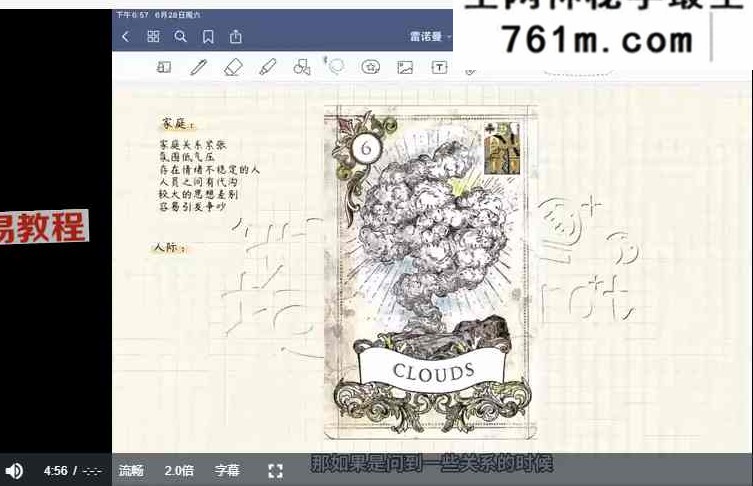This screenshot has width=753, height=486.
Task: Click the line 存在情绪不稳定的人
Action: [x=209, y=170]
